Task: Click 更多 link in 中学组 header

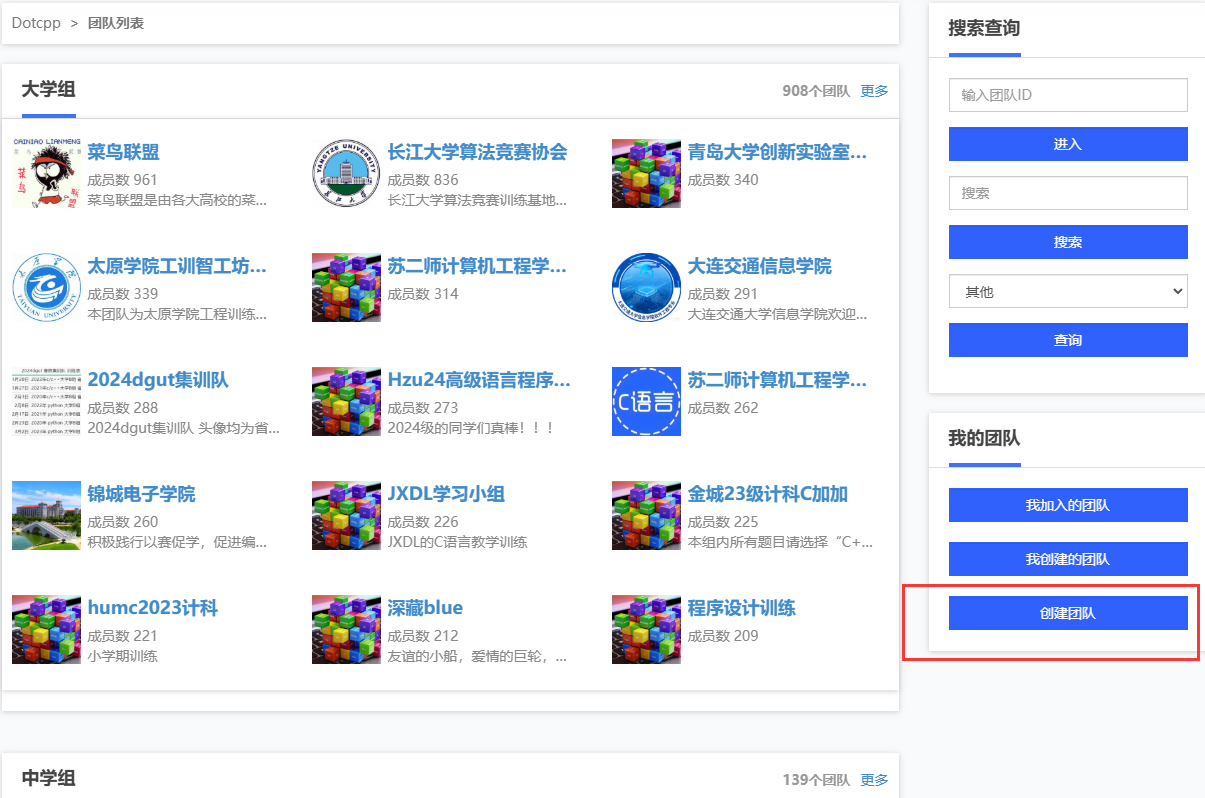Action: click(874, 780)
